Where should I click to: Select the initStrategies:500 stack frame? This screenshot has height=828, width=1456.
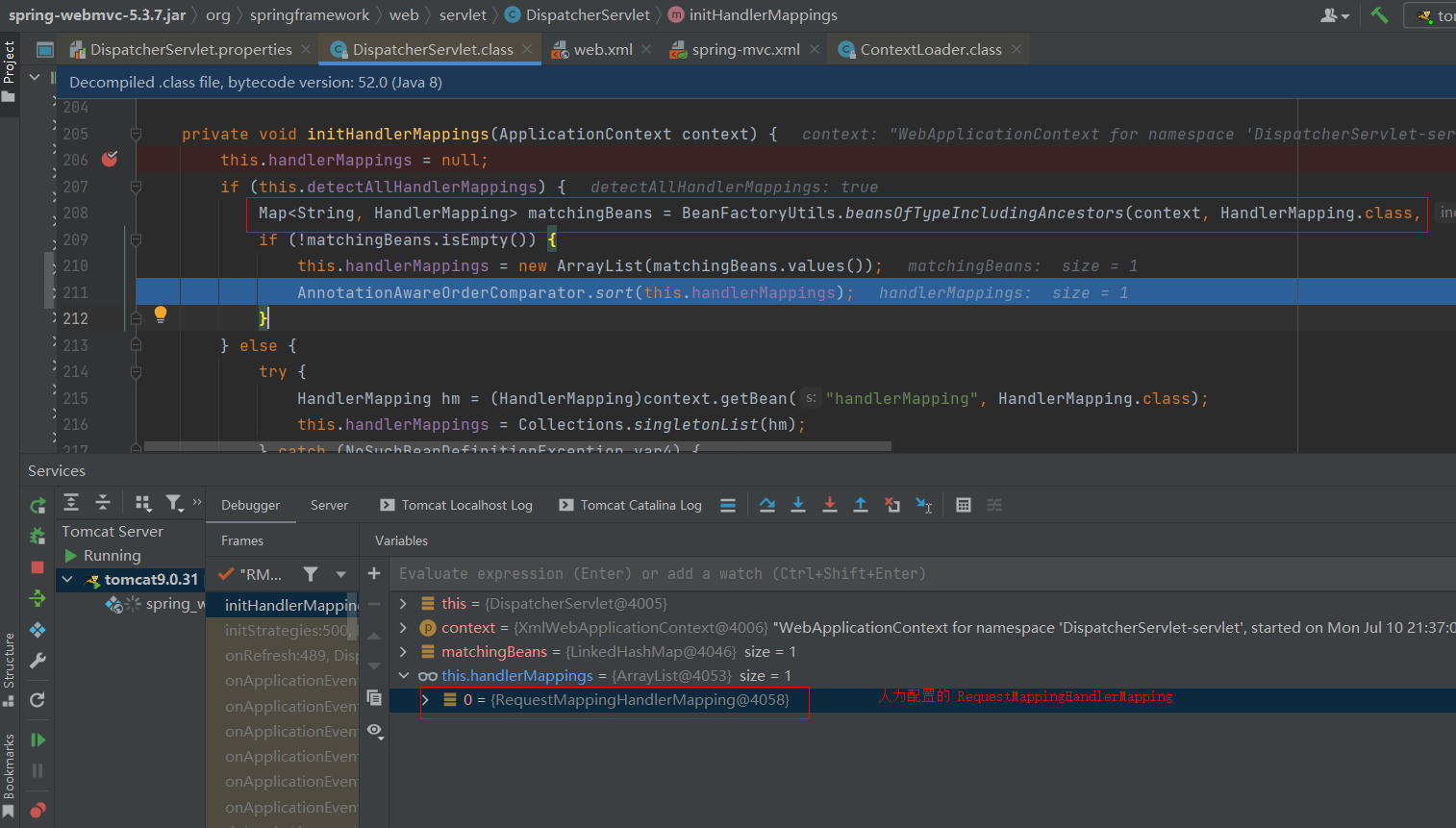click(287, 630)
